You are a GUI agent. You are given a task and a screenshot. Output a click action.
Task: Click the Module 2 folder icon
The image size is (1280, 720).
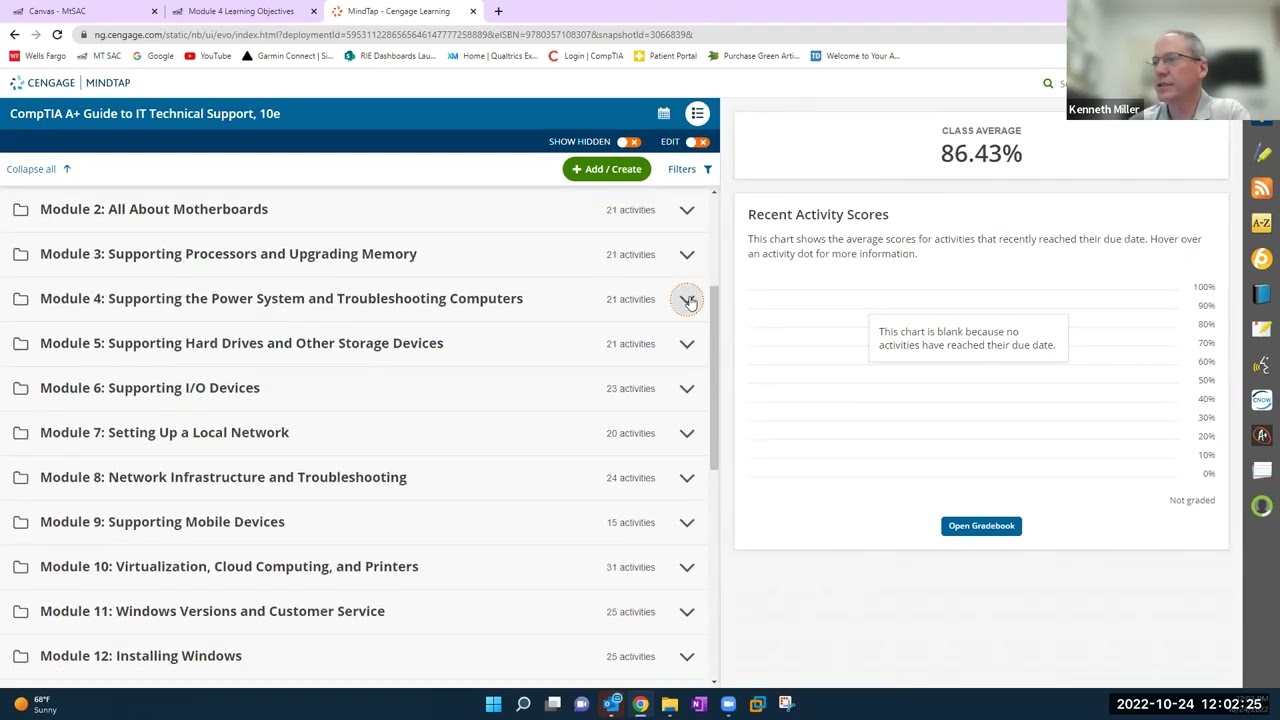pyautogui.click(x=20, y=210)
